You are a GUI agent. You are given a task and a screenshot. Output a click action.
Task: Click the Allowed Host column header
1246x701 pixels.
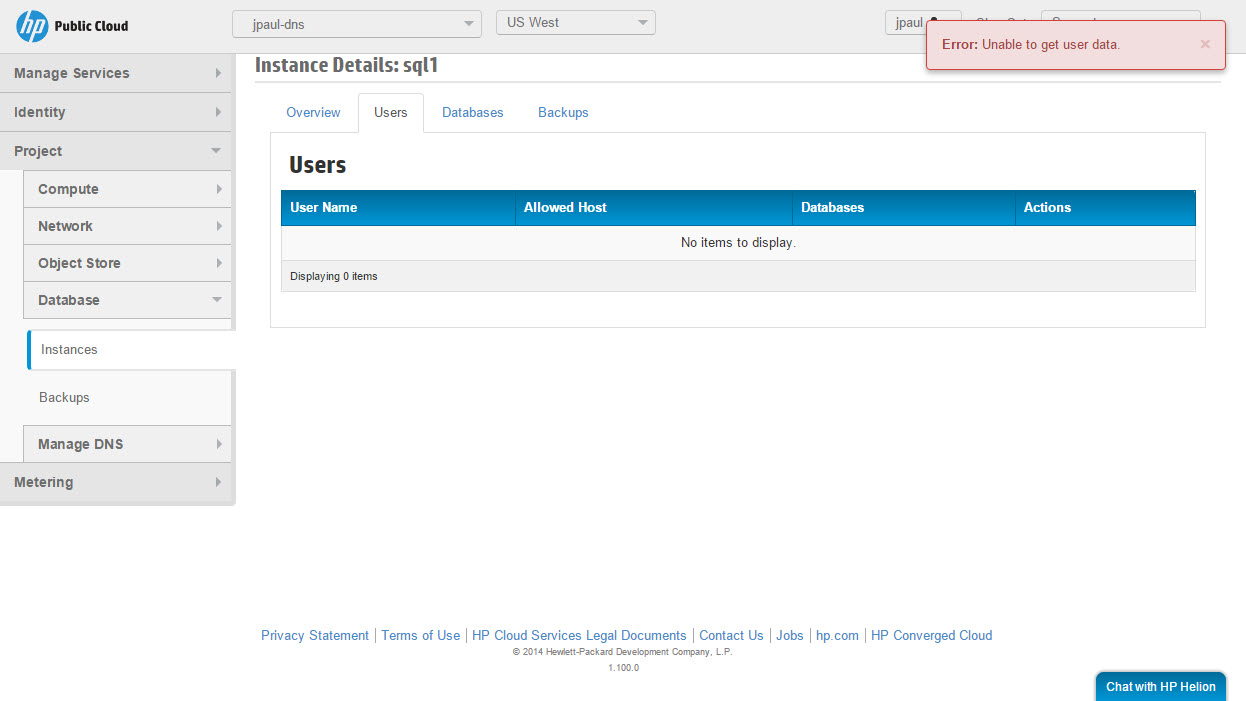654,208
